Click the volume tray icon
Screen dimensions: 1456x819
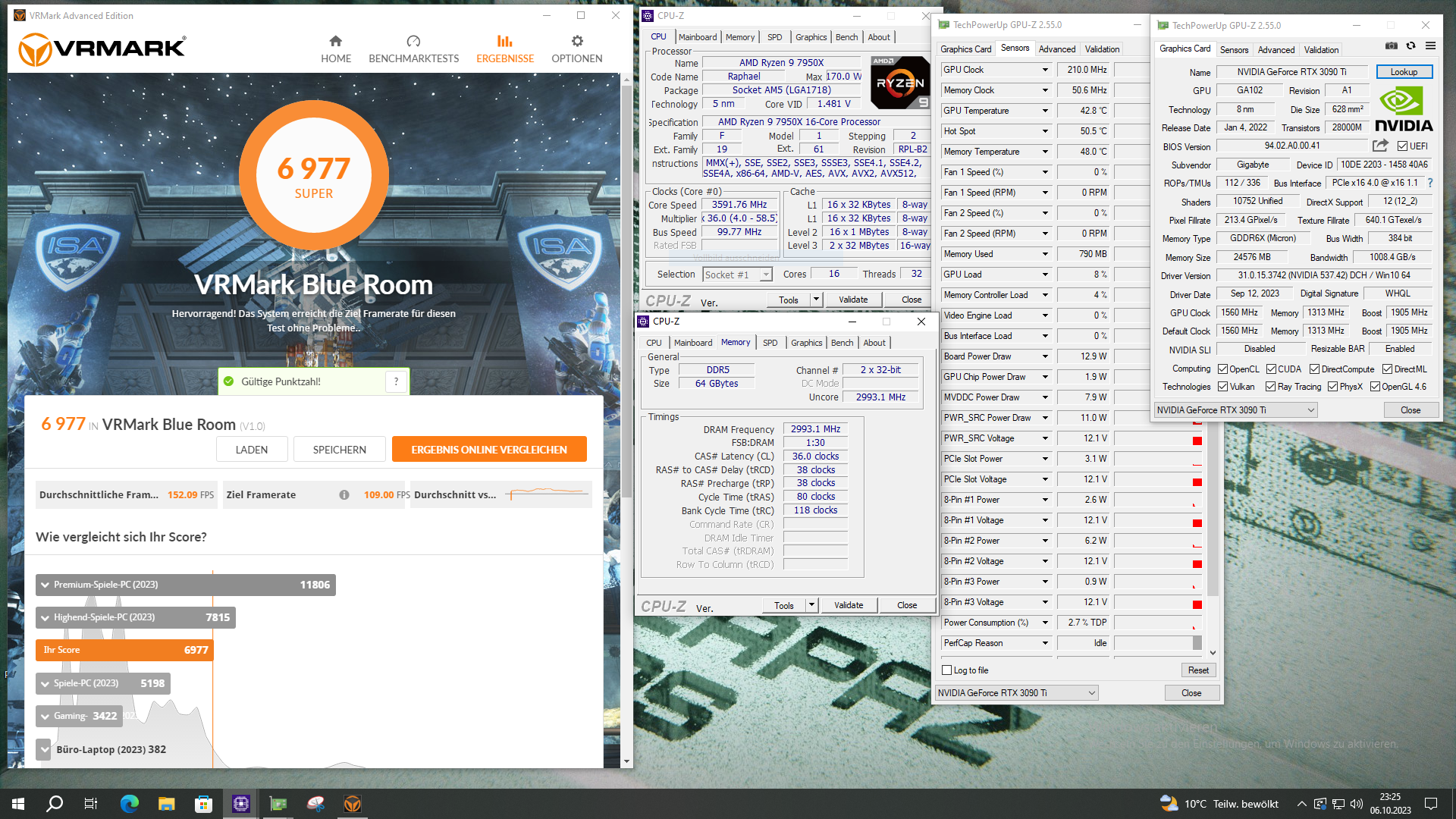pos(1357,804)
